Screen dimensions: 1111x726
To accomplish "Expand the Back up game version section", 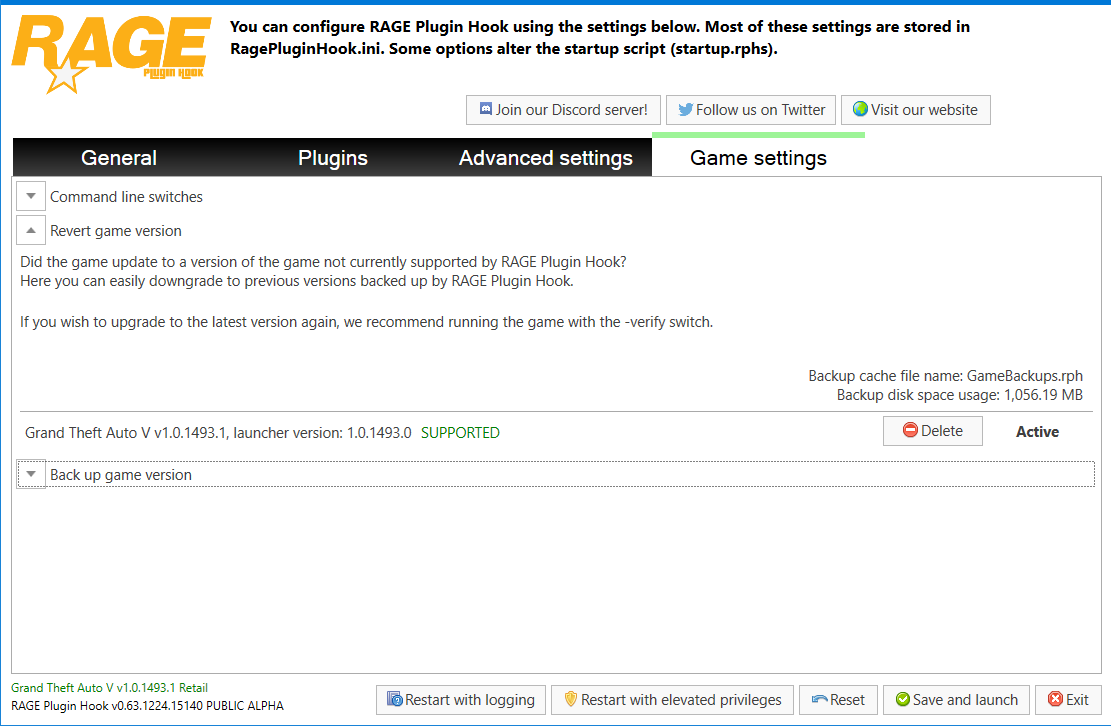I will tap(31, 474).
